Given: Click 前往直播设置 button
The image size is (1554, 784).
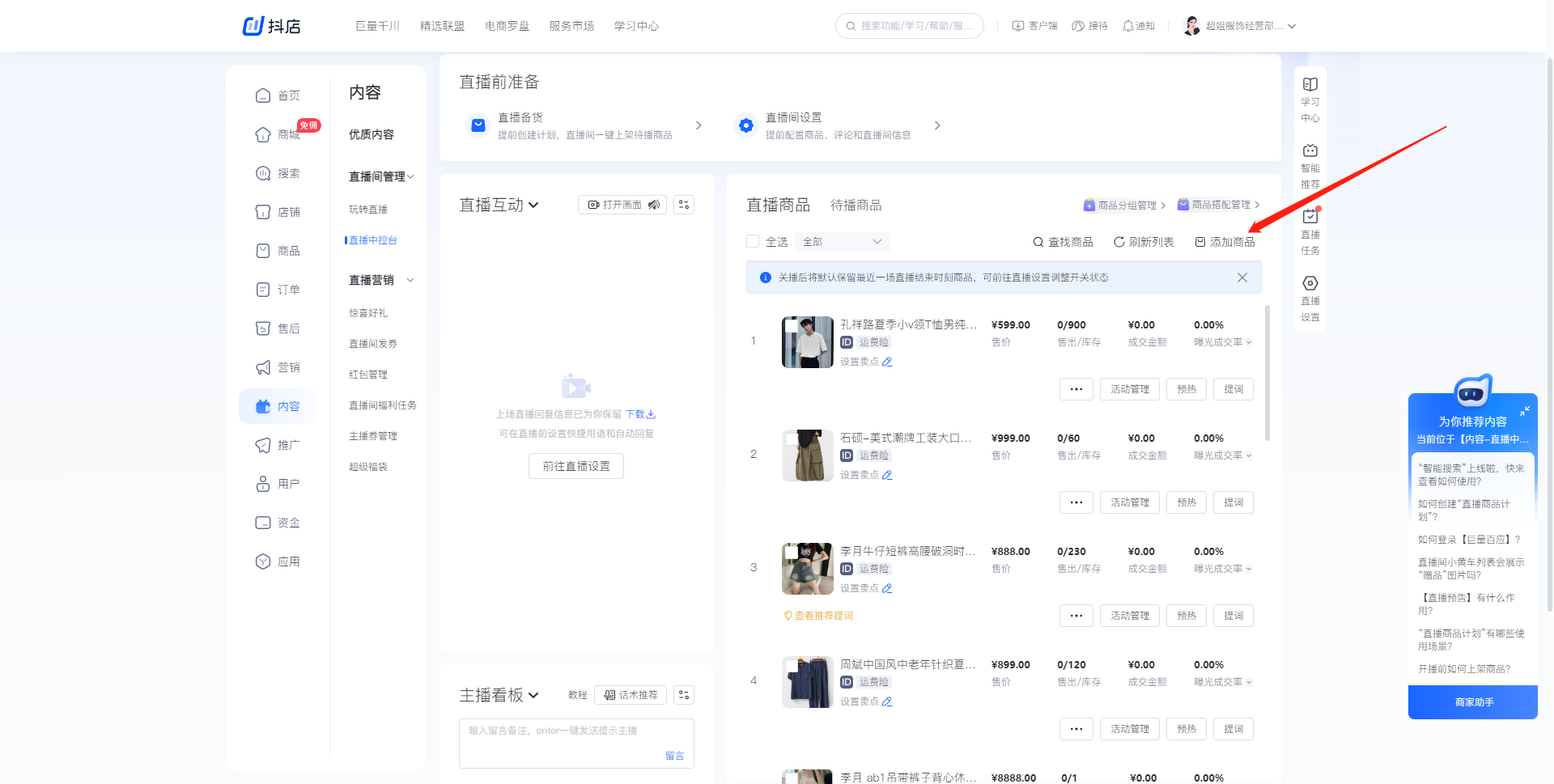Looking at the screenshot, I should (576, 466).
